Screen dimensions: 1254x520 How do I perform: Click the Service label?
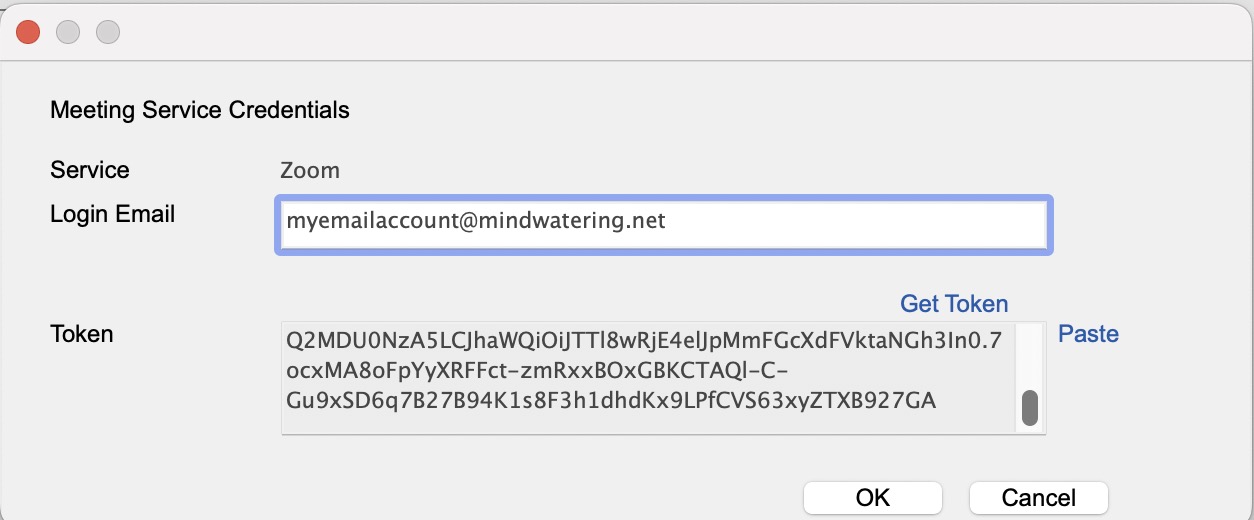tap(90, 170)
